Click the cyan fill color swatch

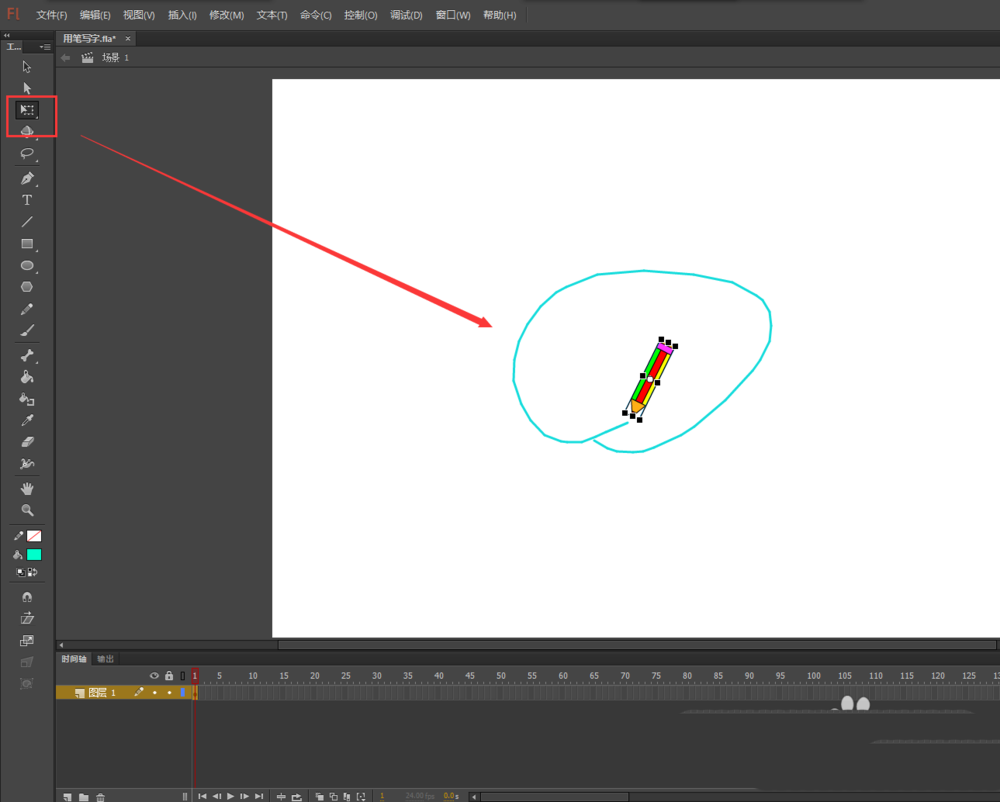(x=34, y=554)
